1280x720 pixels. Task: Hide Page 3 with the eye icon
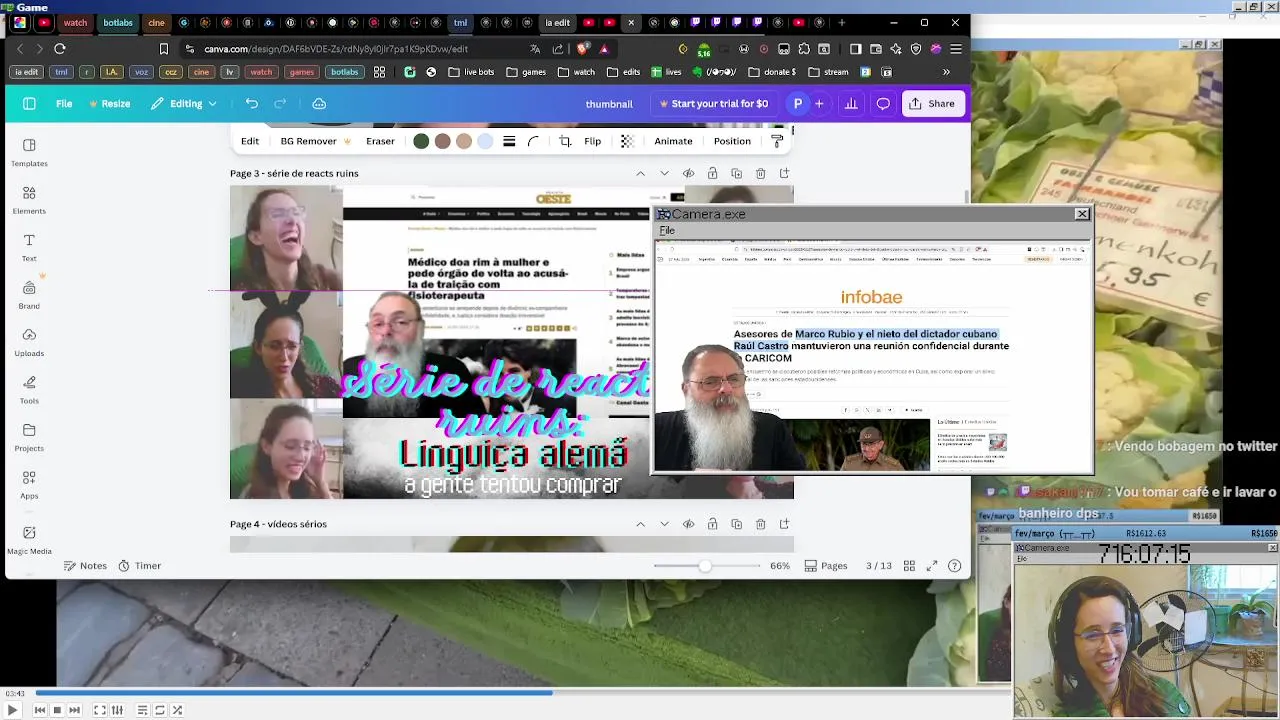click(688, 173)
